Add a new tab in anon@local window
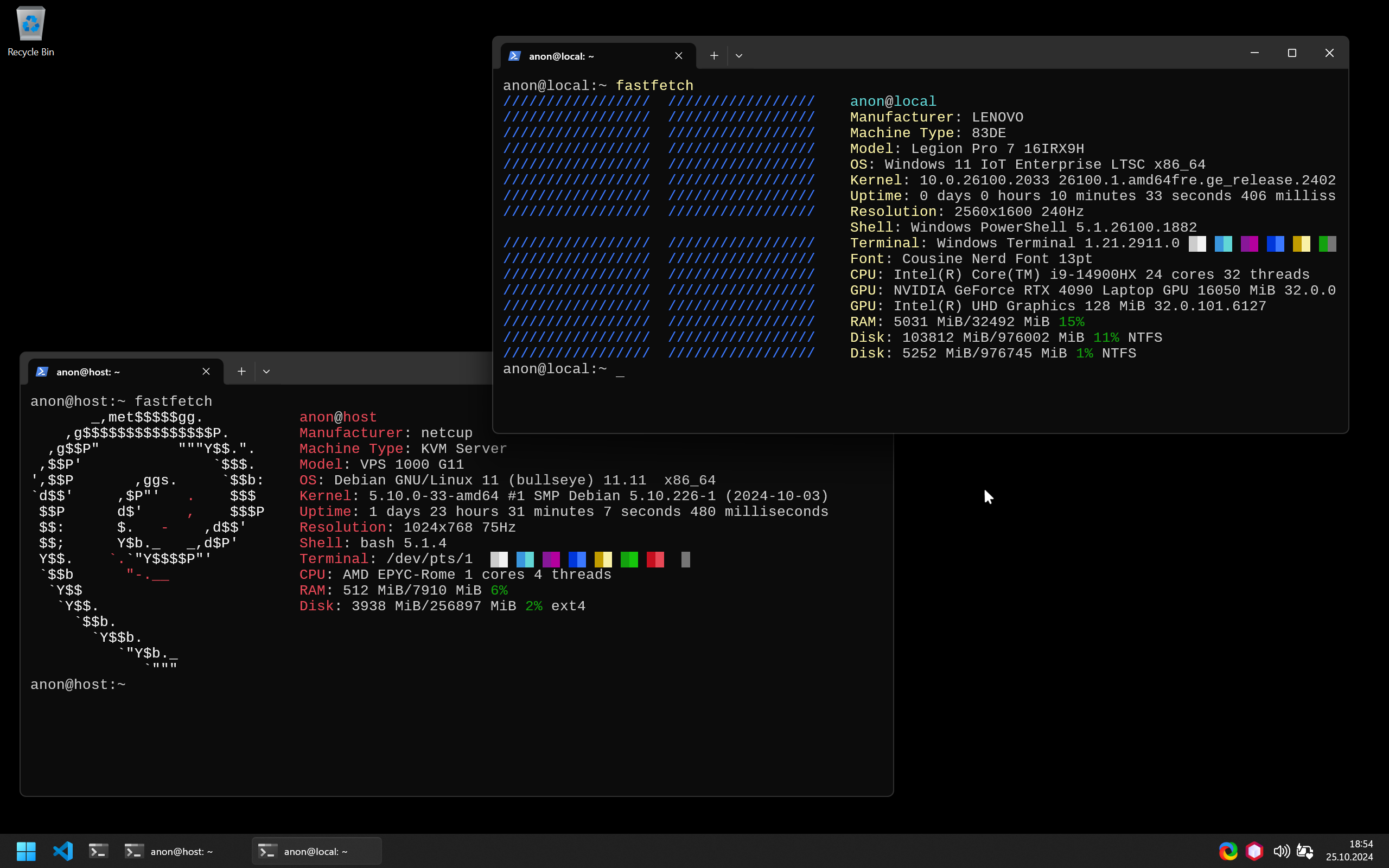 coord(714,56)
